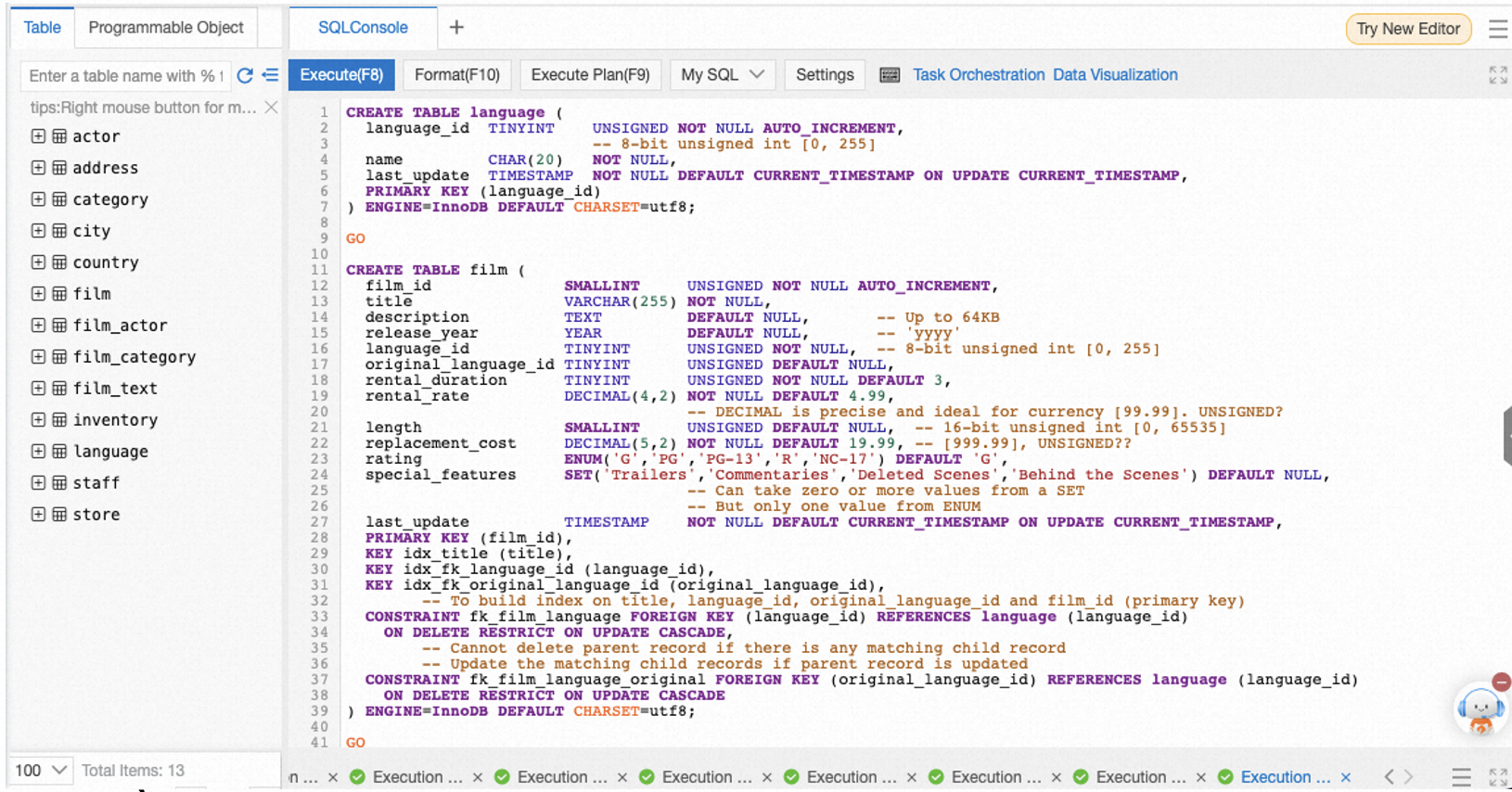
Task: Click the table icon beside country
Action: (59, 262)
